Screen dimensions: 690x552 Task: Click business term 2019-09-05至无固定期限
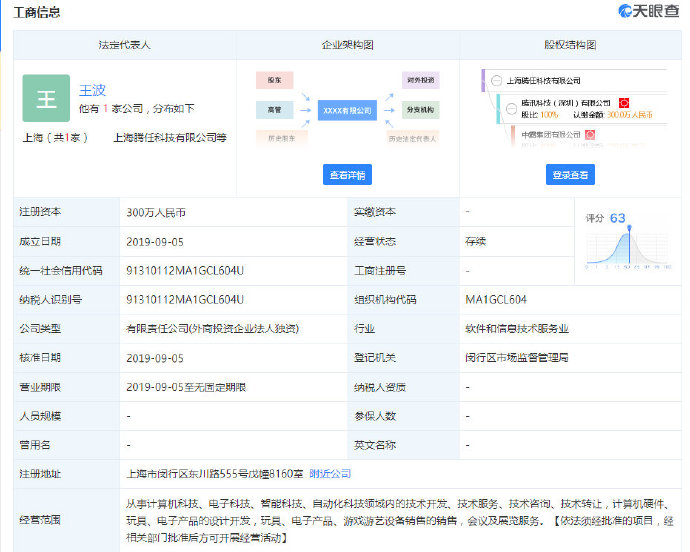[x=186, y=387]
